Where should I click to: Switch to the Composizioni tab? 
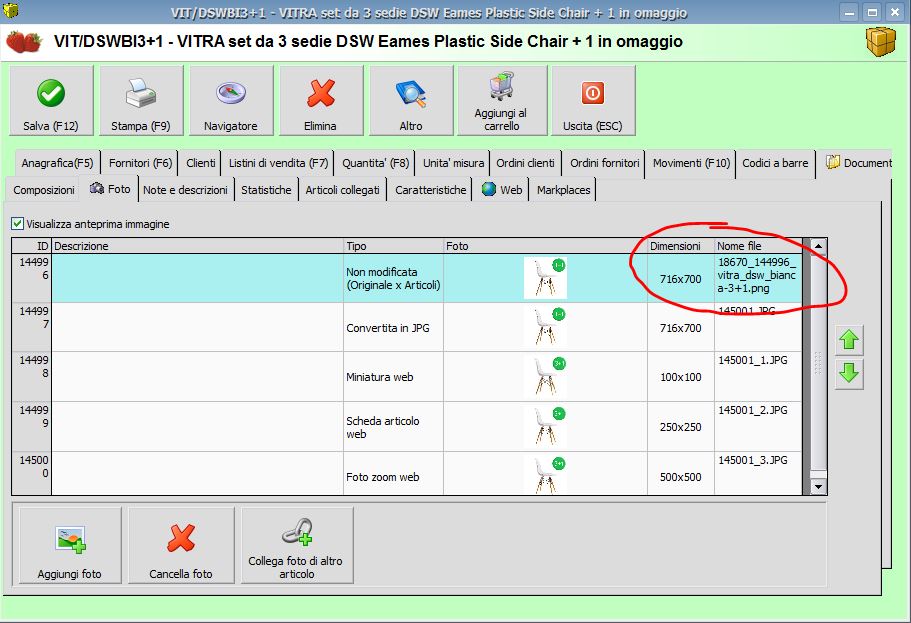(44, 190)
